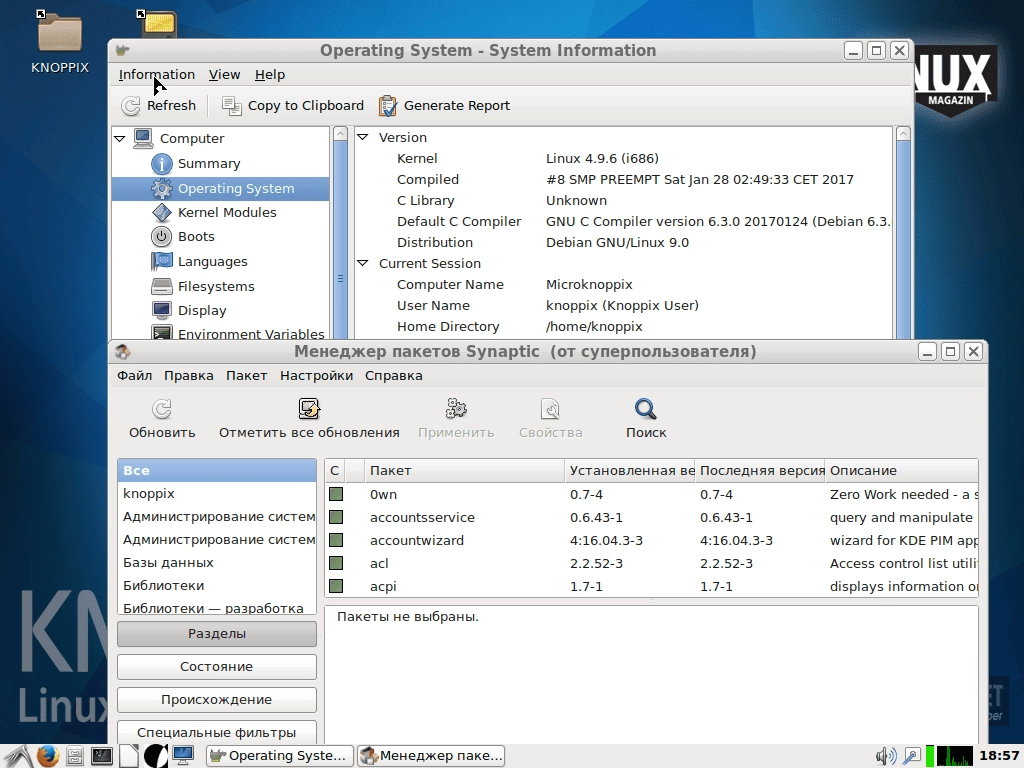Open the Настройки menu

316,376
